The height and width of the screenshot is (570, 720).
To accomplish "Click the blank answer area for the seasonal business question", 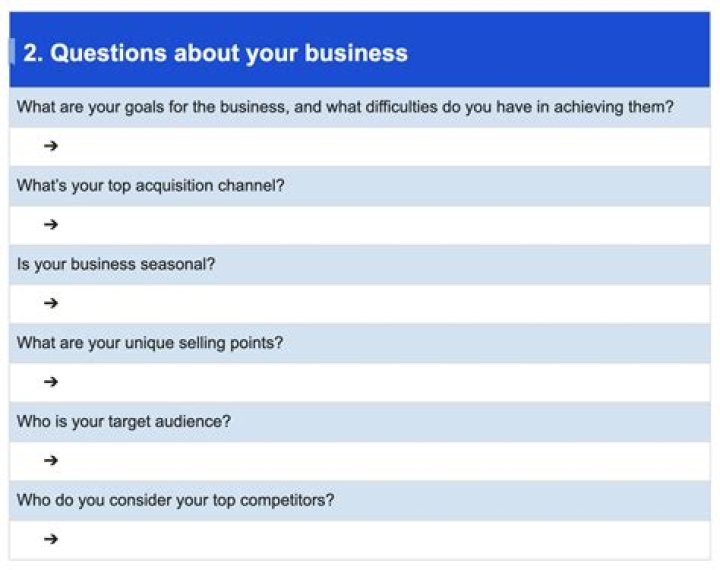I will coord(380,303).
